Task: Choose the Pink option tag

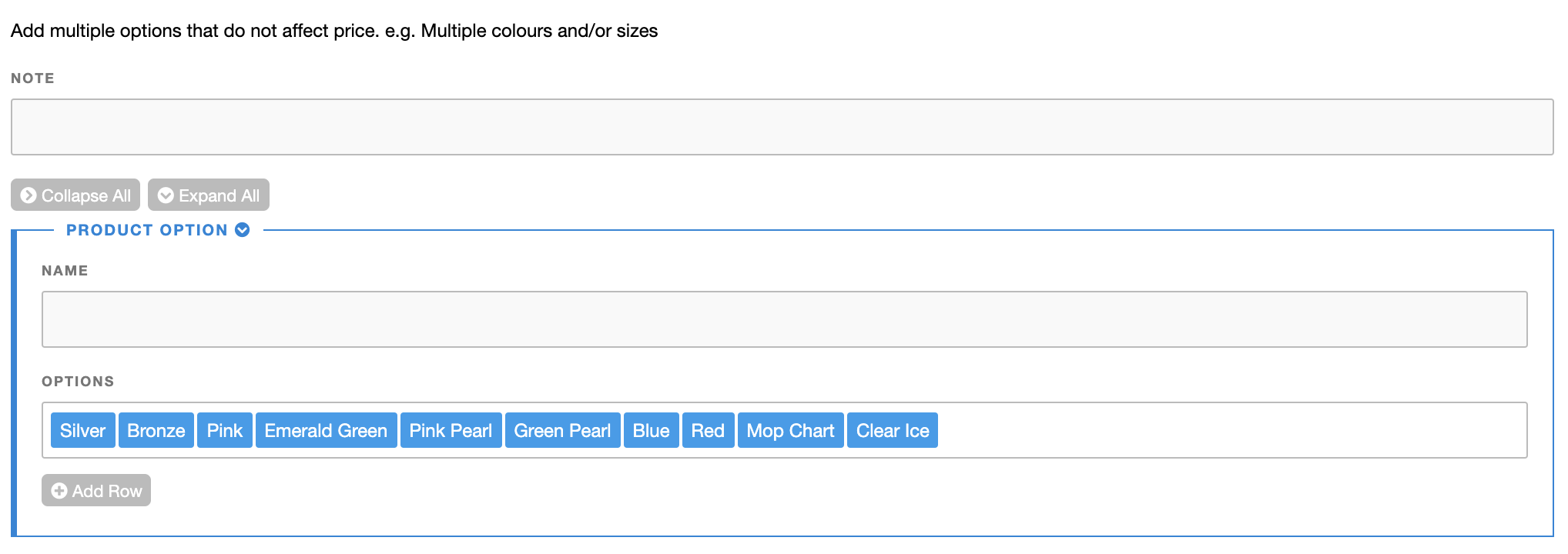Action: coord(225,431)
